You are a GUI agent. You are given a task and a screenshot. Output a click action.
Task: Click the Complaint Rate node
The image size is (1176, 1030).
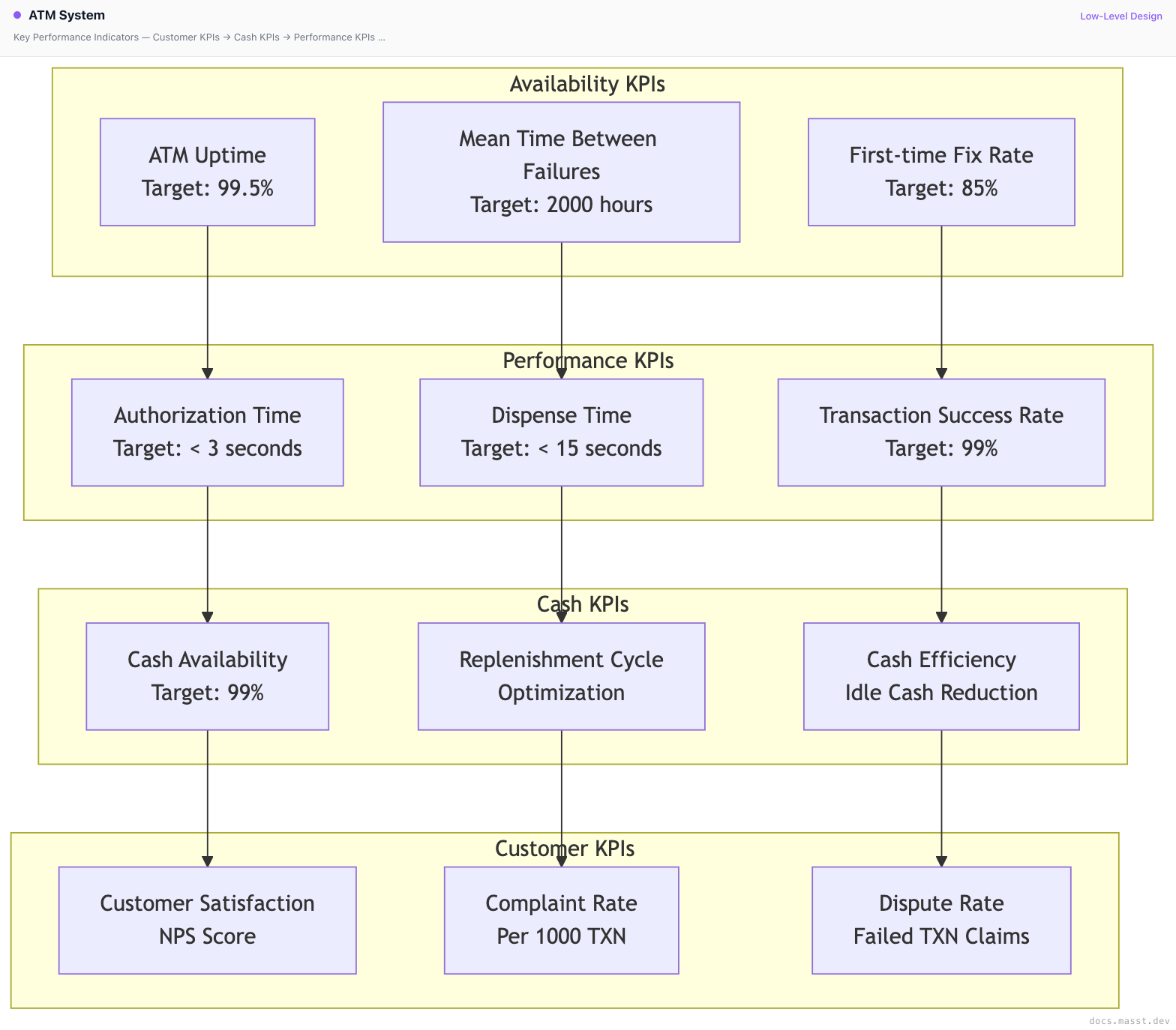click(562, 921)
